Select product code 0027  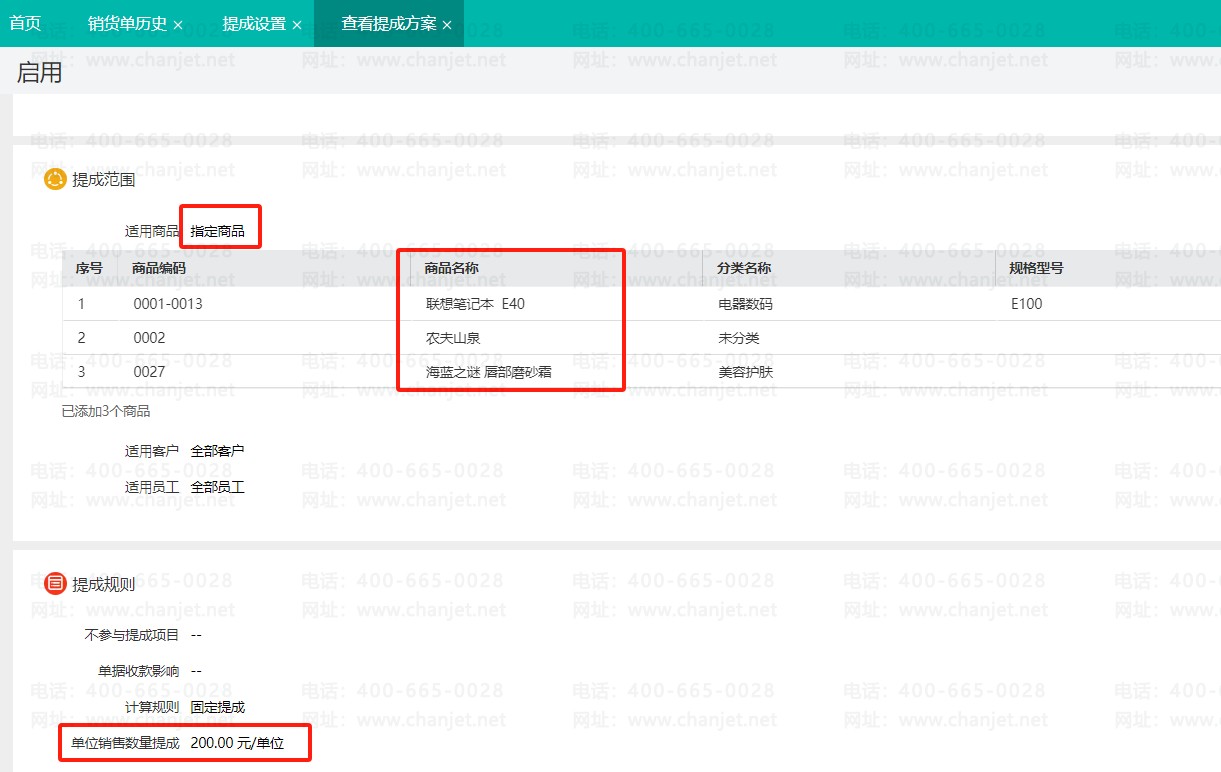click(x=149, y=372)
